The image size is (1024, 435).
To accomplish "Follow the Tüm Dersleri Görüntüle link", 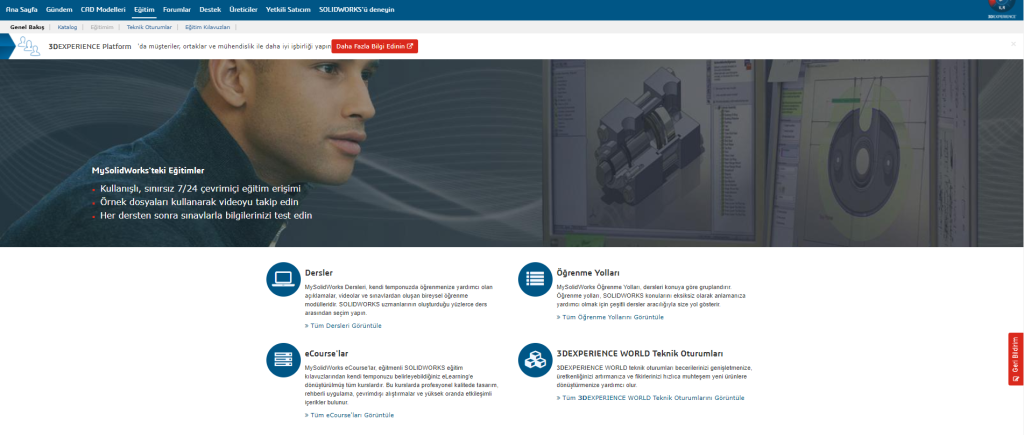I will click(343, 326).
